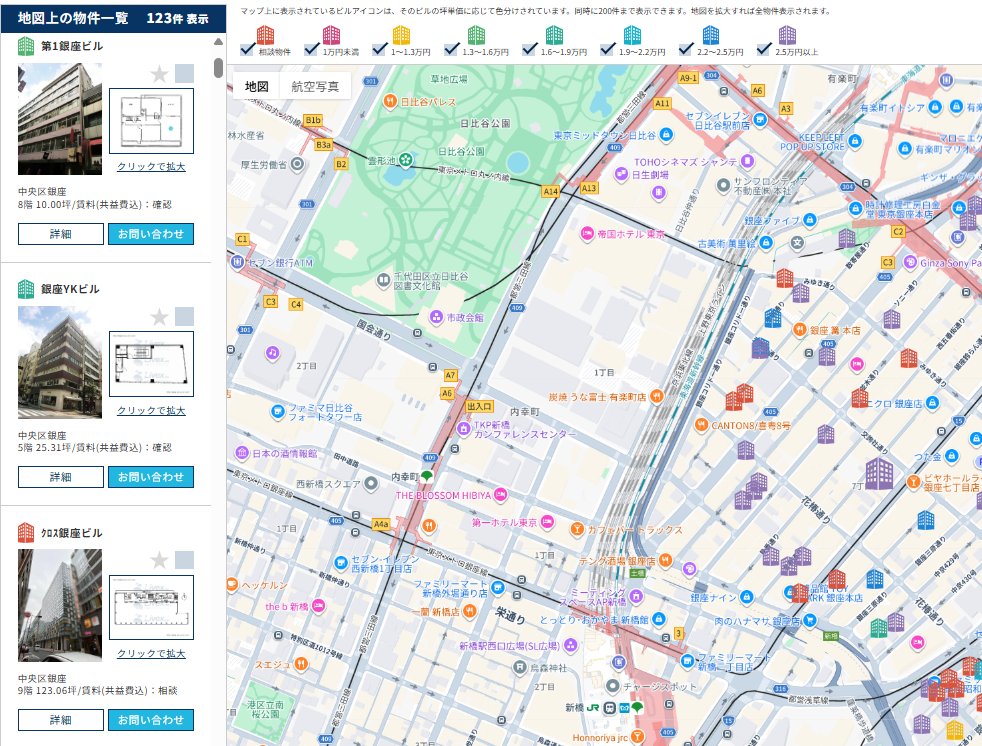The image size is (982, 746).
Task: Open the 第1銀座ビル building photo
Action: point(60,119)
